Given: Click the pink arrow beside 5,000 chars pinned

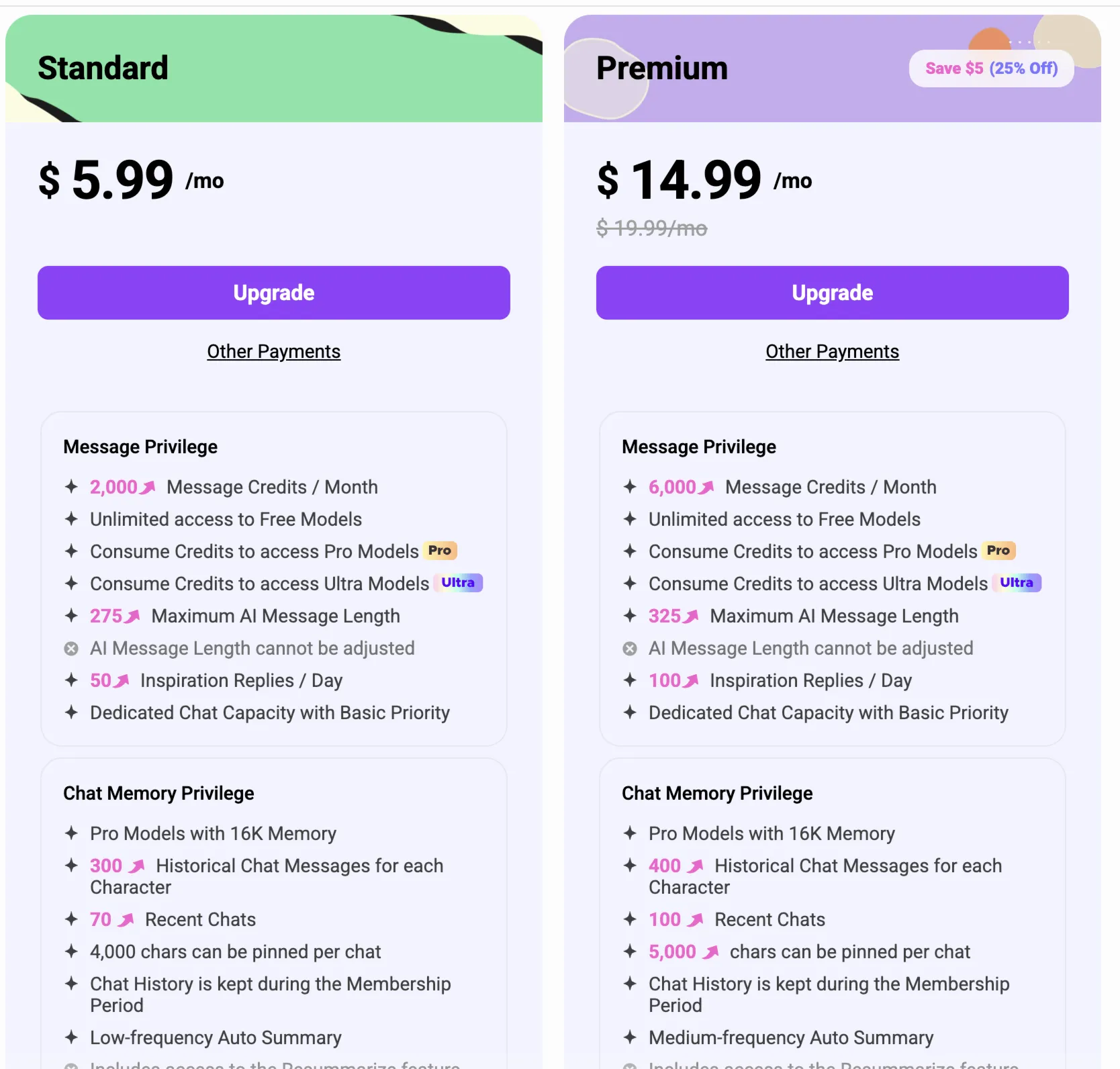Looking at the screenshot, I should point(711,952).
